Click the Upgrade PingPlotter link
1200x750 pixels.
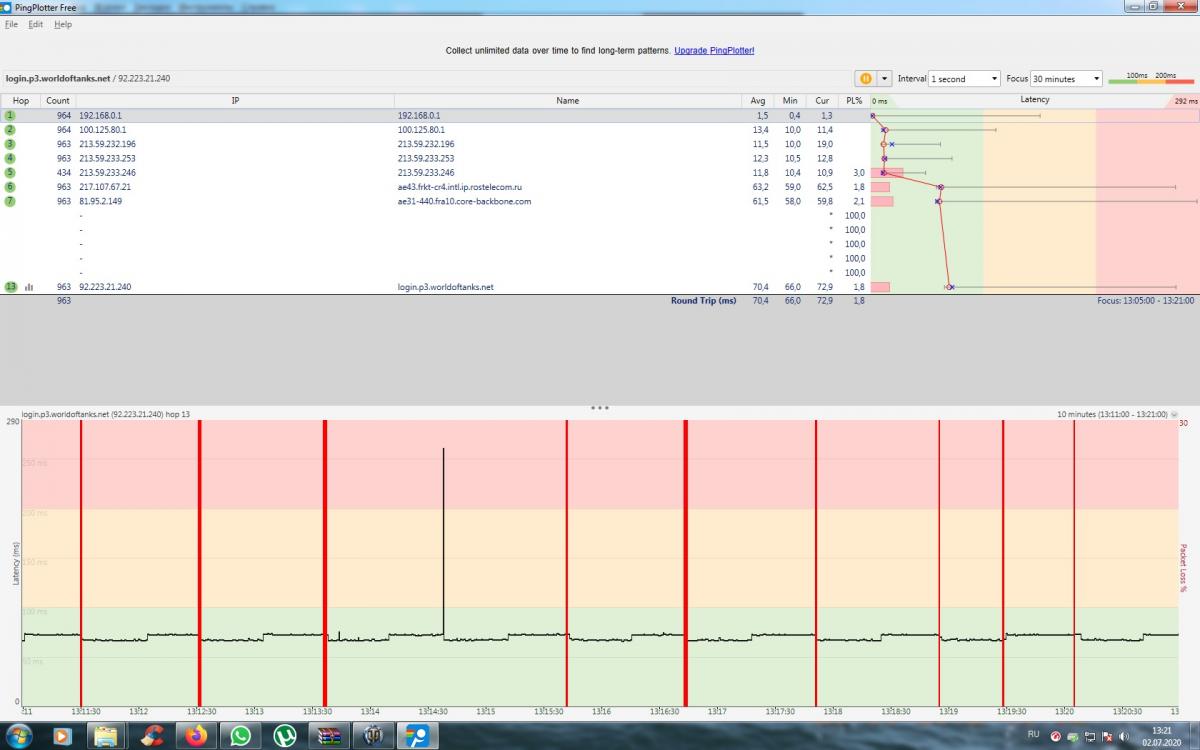click(713, 50)
